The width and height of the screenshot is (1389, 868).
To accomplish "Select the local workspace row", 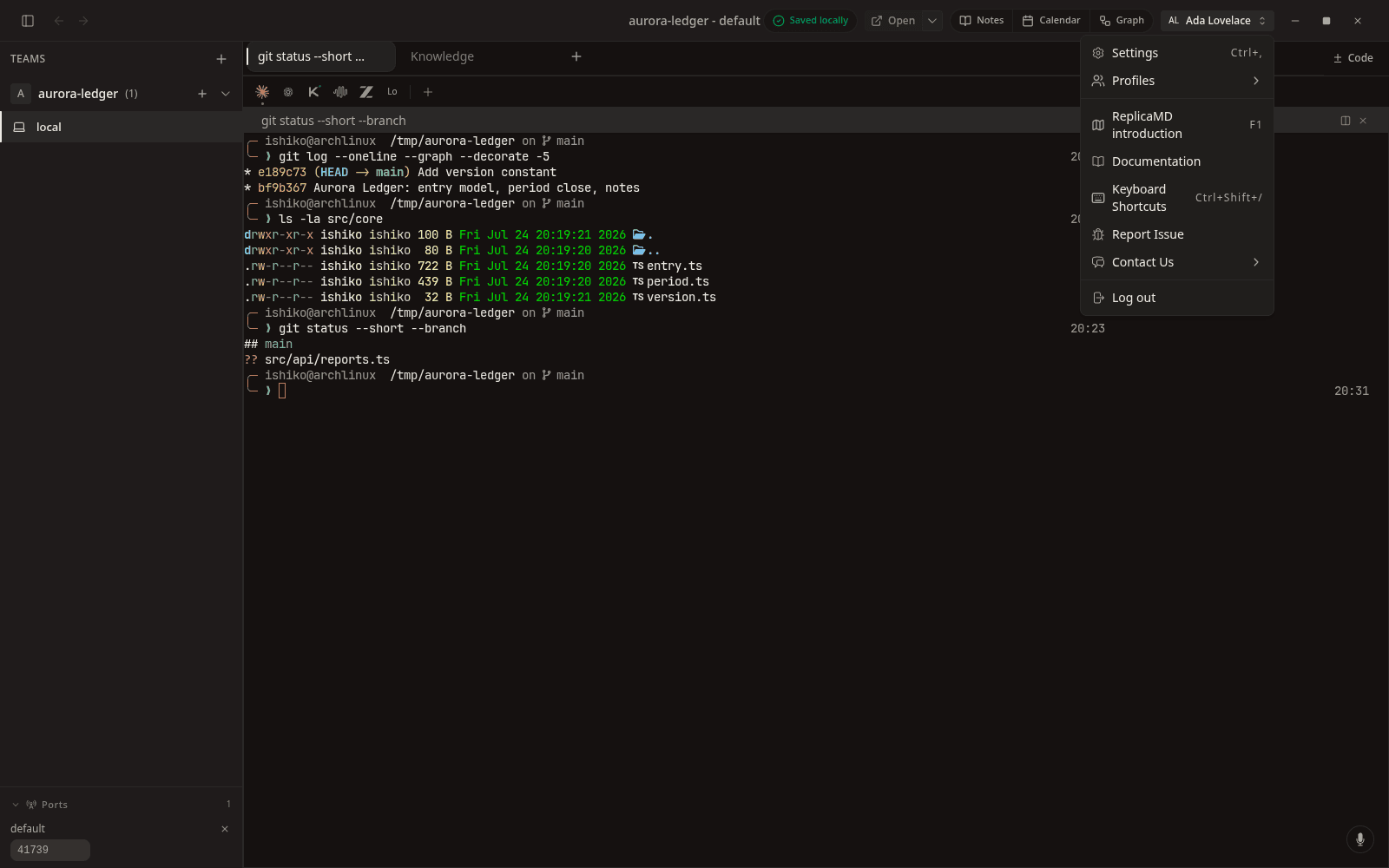I will click(122, 127).
